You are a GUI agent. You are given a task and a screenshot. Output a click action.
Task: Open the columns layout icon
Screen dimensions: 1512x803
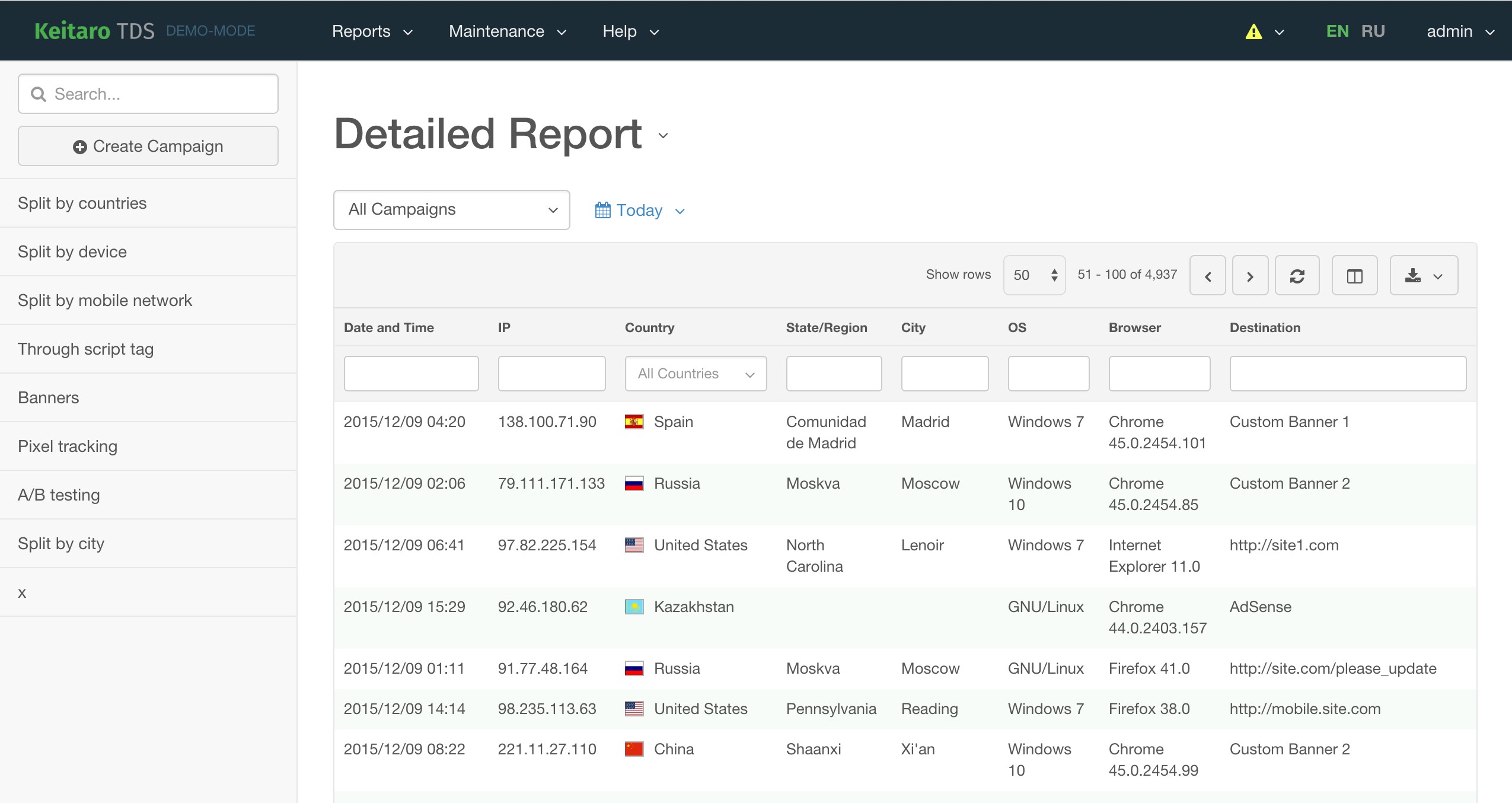(1354, 276)
